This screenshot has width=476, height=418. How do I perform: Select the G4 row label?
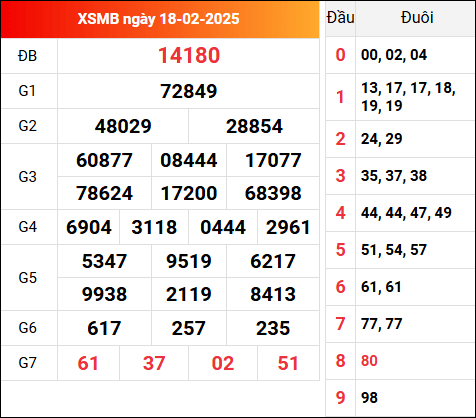point(27,227)
